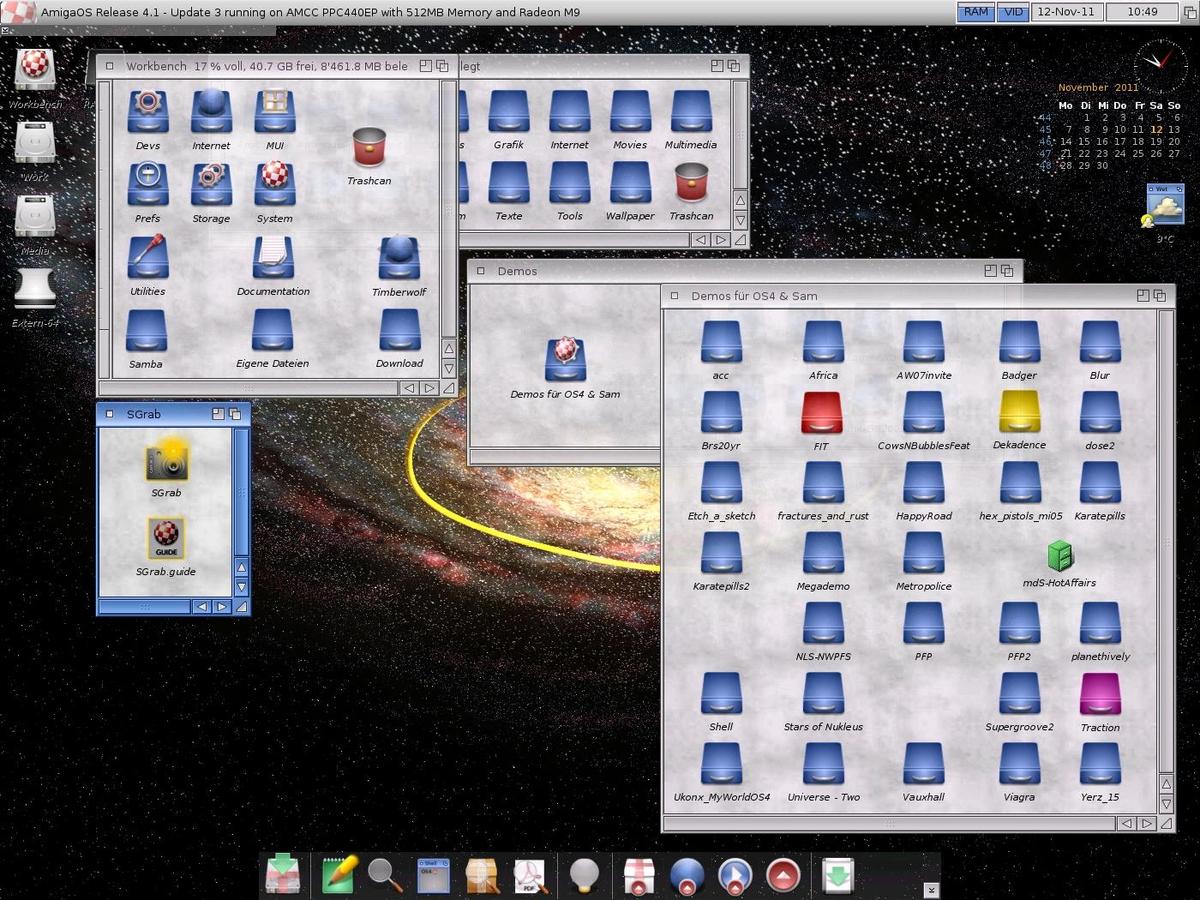Select the Wallpaper drawer
Screen dimensions: 1200x900
pyautogui.click(x=630, y=182)
